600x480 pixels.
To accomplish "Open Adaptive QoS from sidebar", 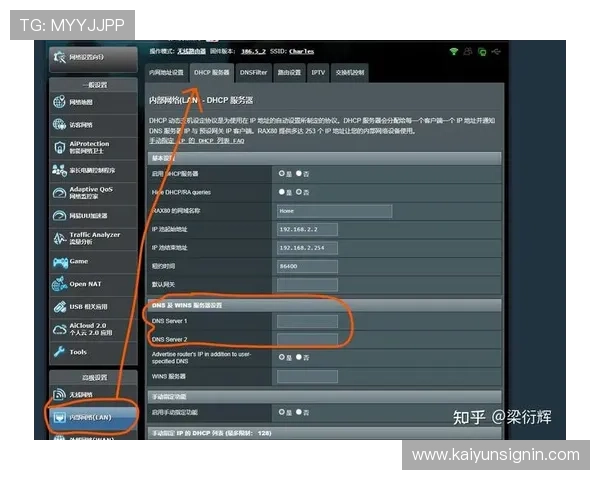I will 93,193.
